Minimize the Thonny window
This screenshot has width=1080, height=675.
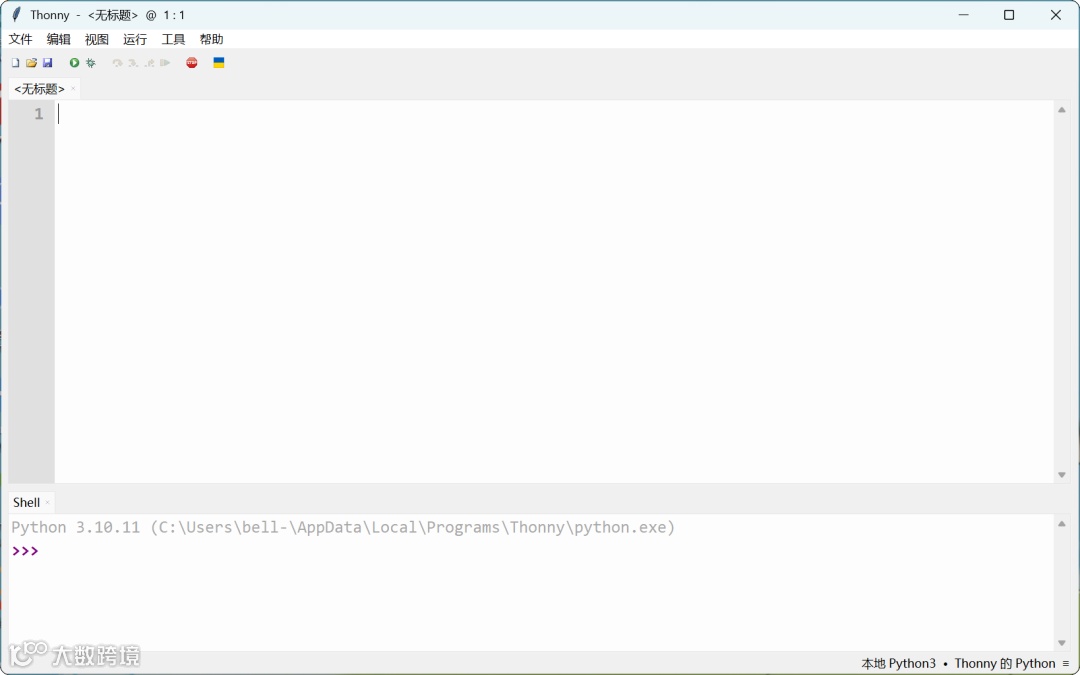tap(964, 14)
